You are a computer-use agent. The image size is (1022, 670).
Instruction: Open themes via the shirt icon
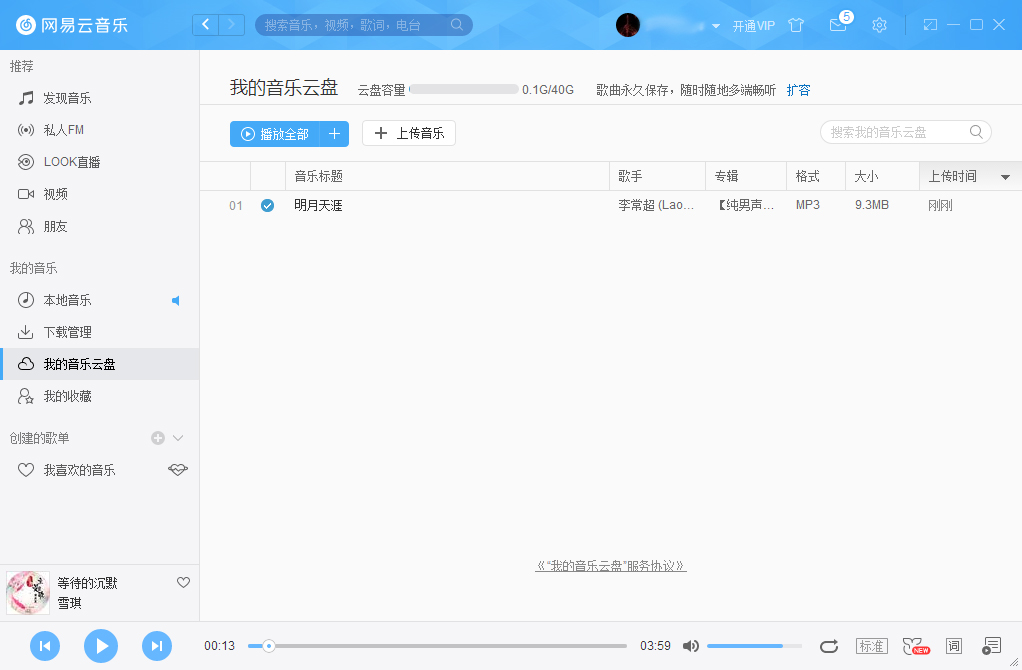915,646
